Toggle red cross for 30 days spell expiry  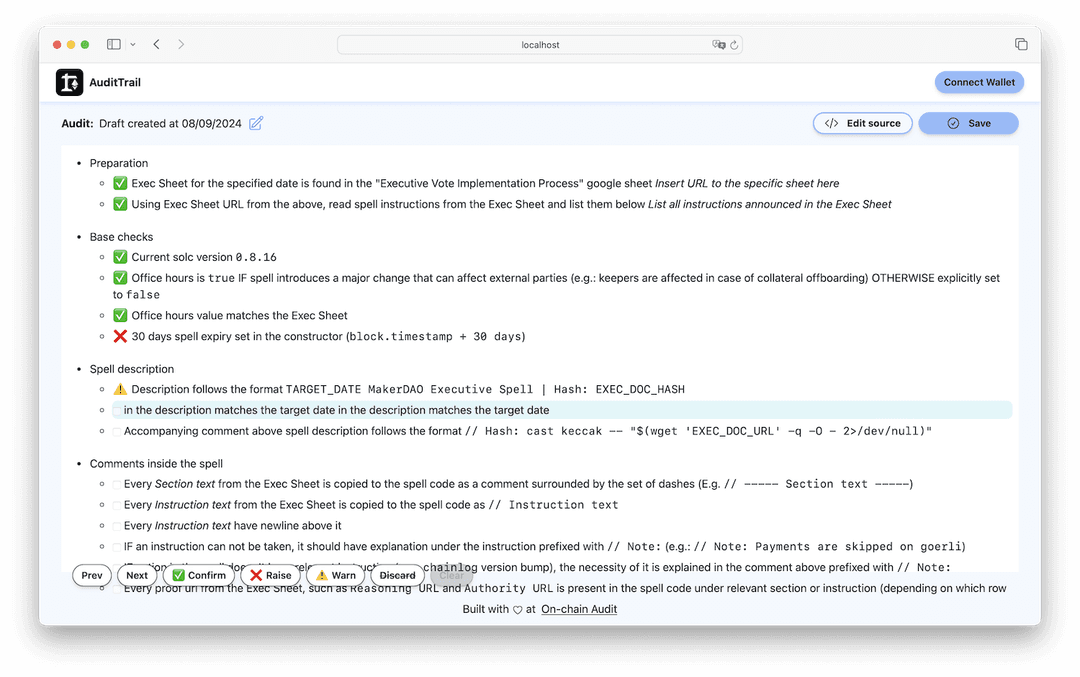(x=120, y=336)
